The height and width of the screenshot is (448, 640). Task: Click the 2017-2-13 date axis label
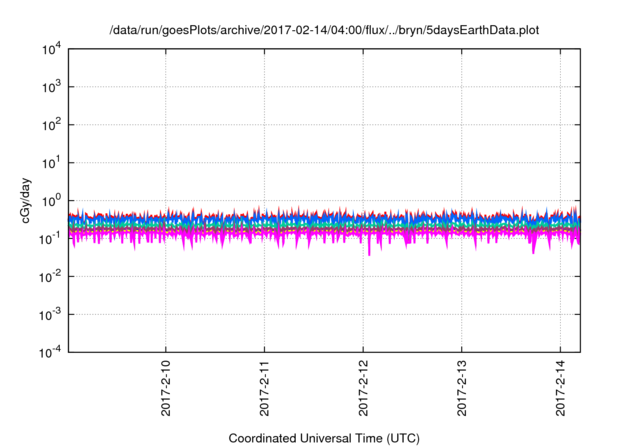(x=462, y=388)
